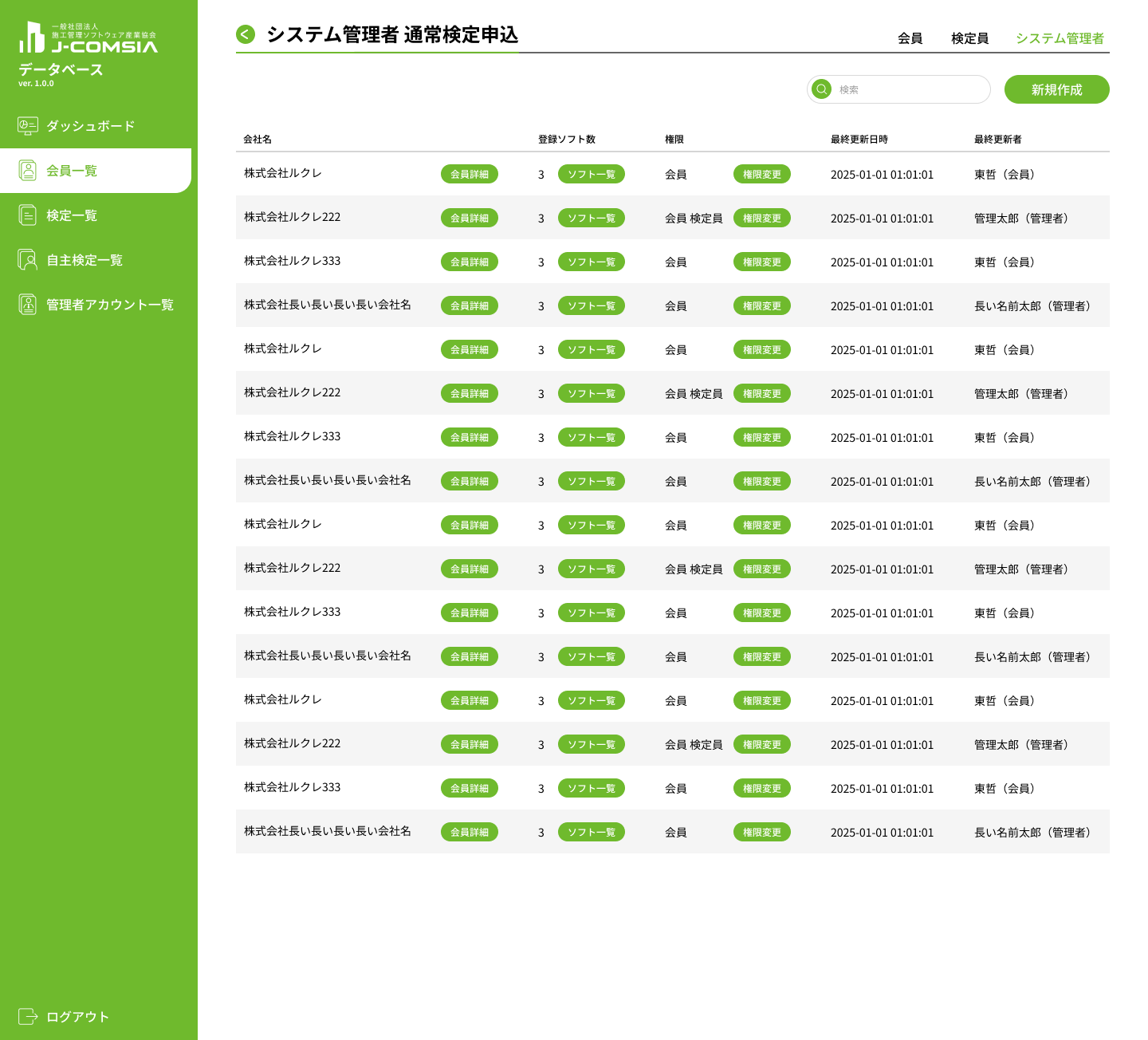
Task: Focus the 検索 search field
Action: click(x=909, y=89)
